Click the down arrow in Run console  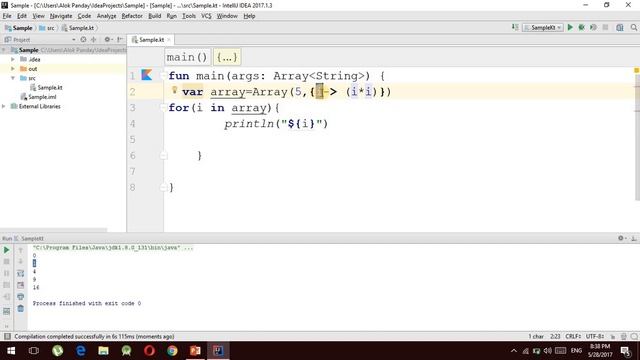pos(20,262)
